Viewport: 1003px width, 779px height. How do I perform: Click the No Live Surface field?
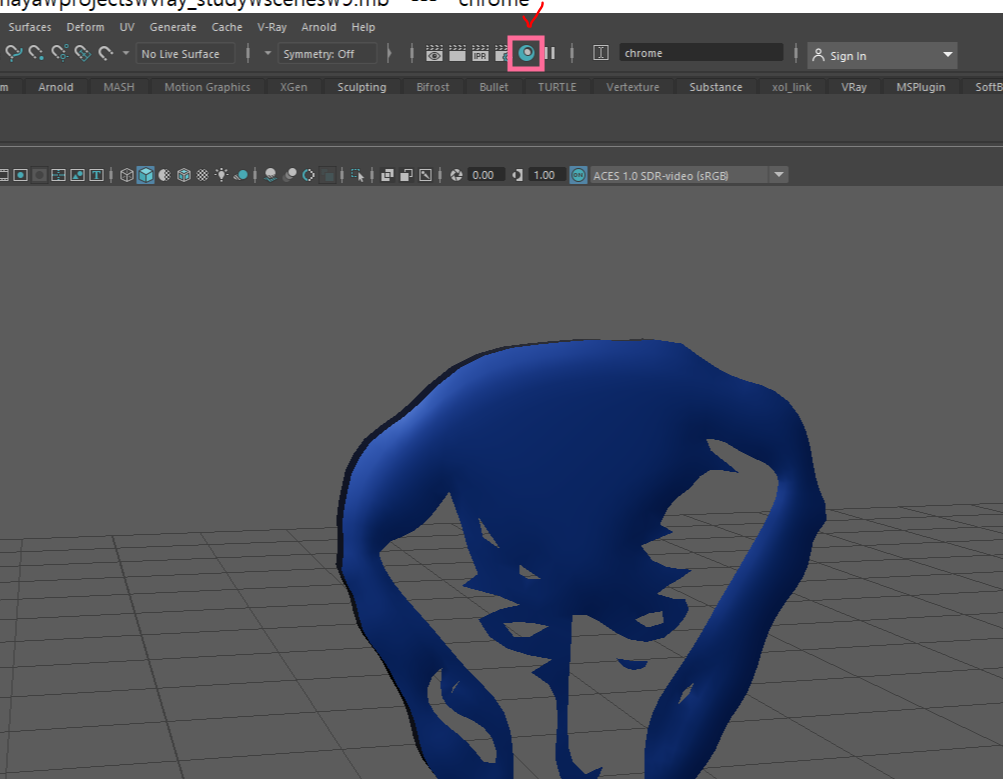[185, 54]
